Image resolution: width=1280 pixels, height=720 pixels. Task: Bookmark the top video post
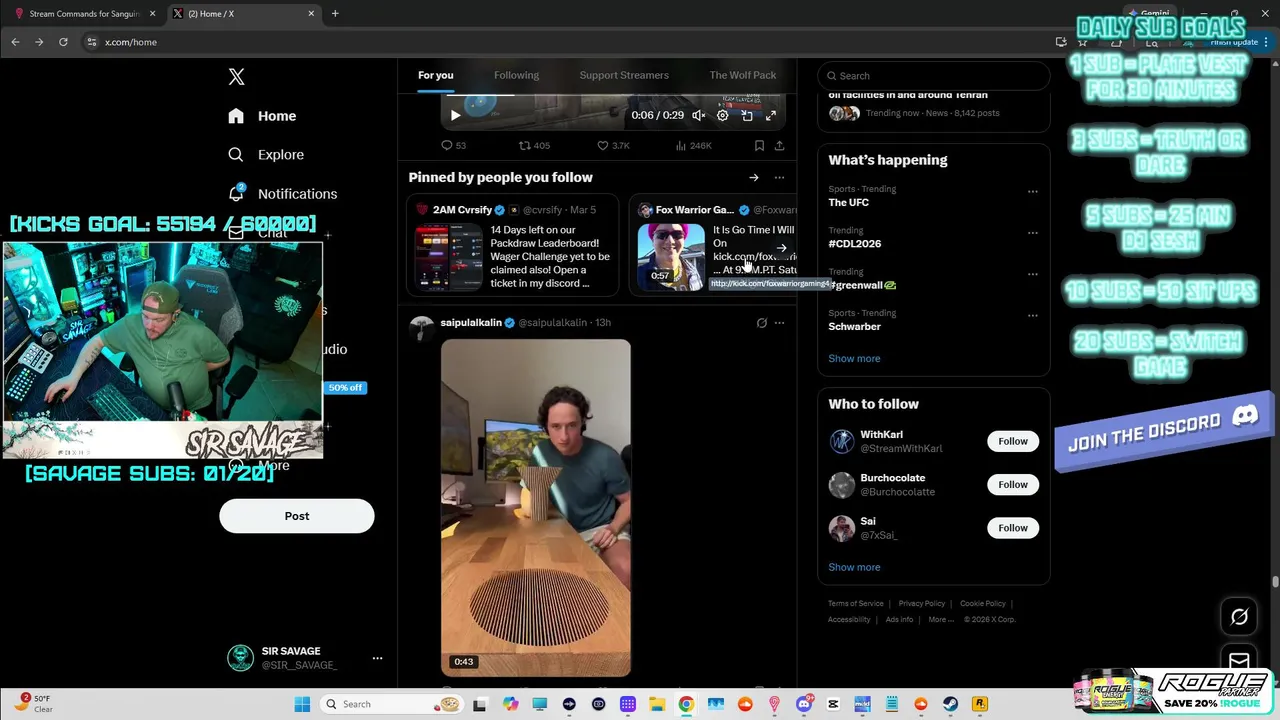pos(759,146)
